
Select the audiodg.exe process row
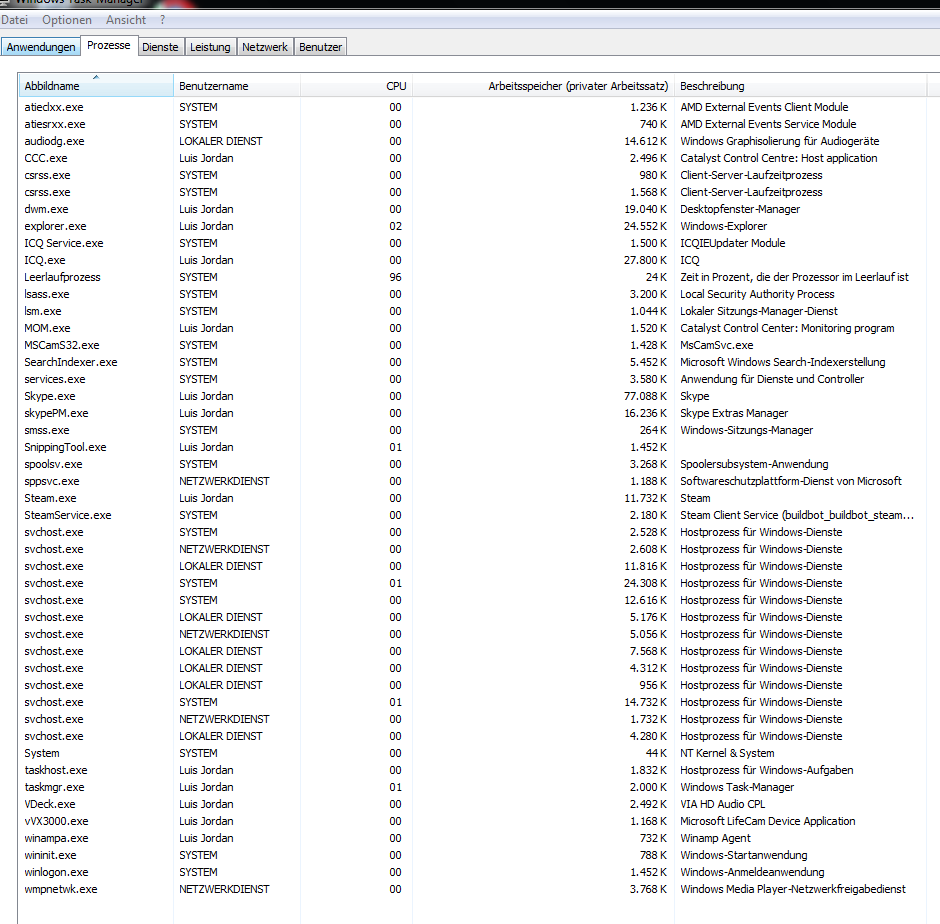coord(472,141)
